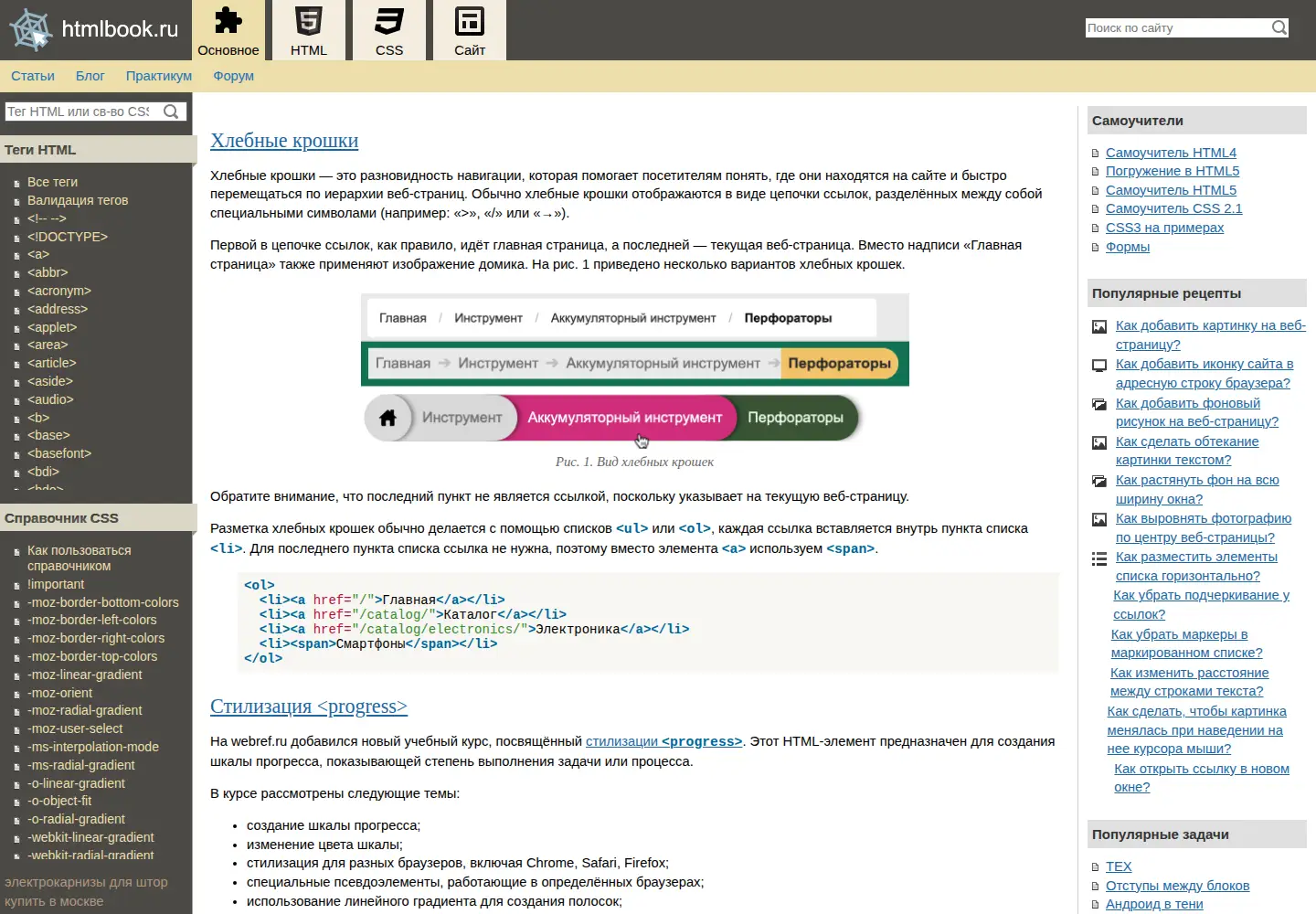Select Все теги in the tags list

52,182
